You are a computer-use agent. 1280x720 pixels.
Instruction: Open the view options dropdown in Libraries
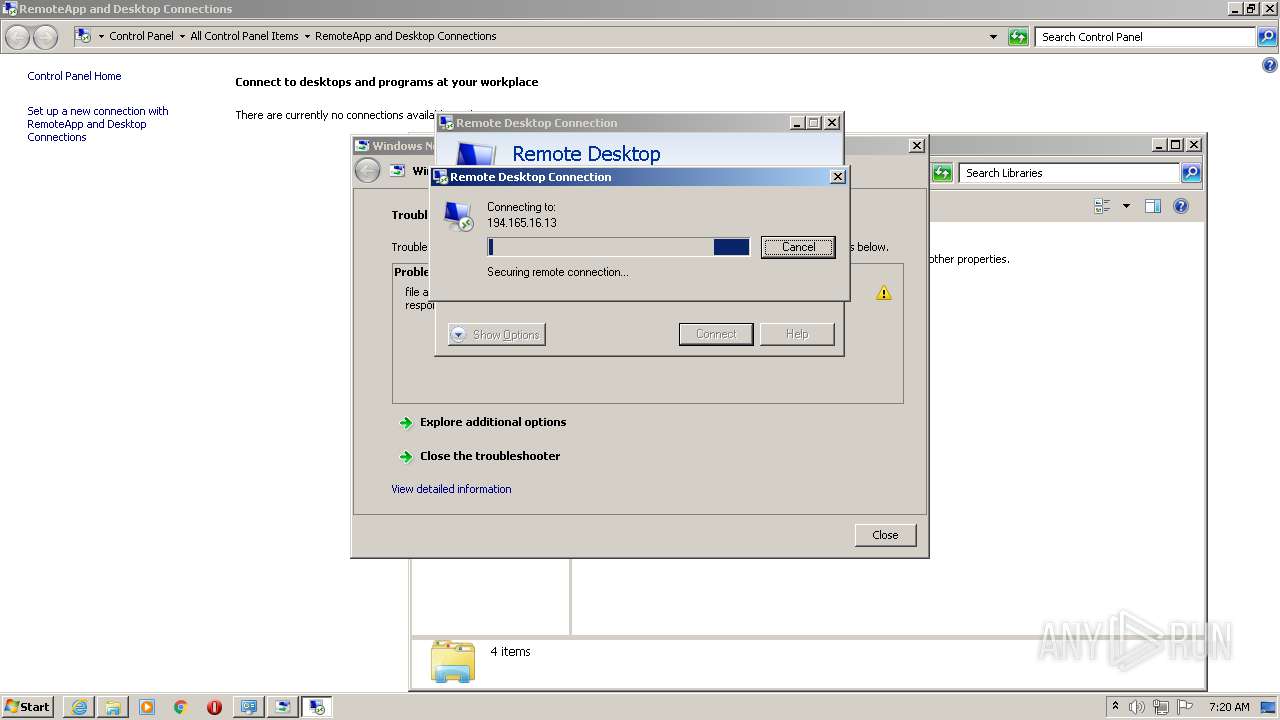coord(1126,206)
